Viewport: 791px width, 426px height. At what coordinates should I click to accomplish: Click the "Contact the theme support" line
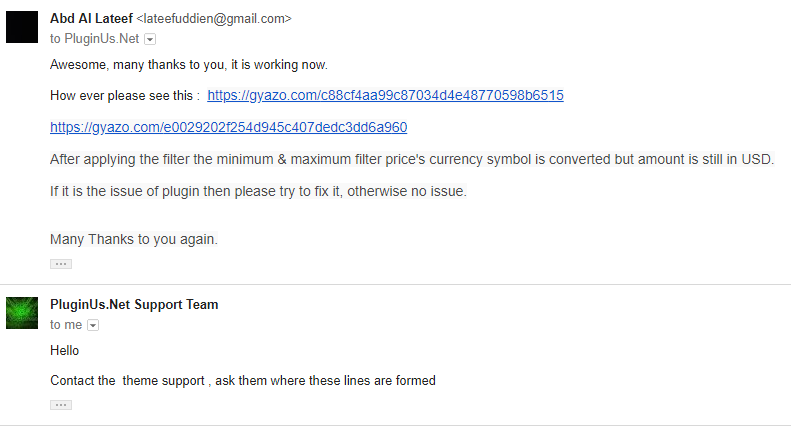click(x=242, y=381)
